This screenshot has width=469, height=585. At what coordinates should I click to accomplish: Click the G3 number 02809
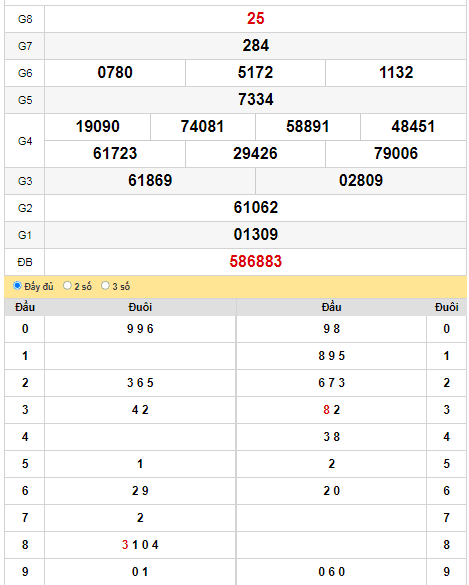click(x=361, y=180)
